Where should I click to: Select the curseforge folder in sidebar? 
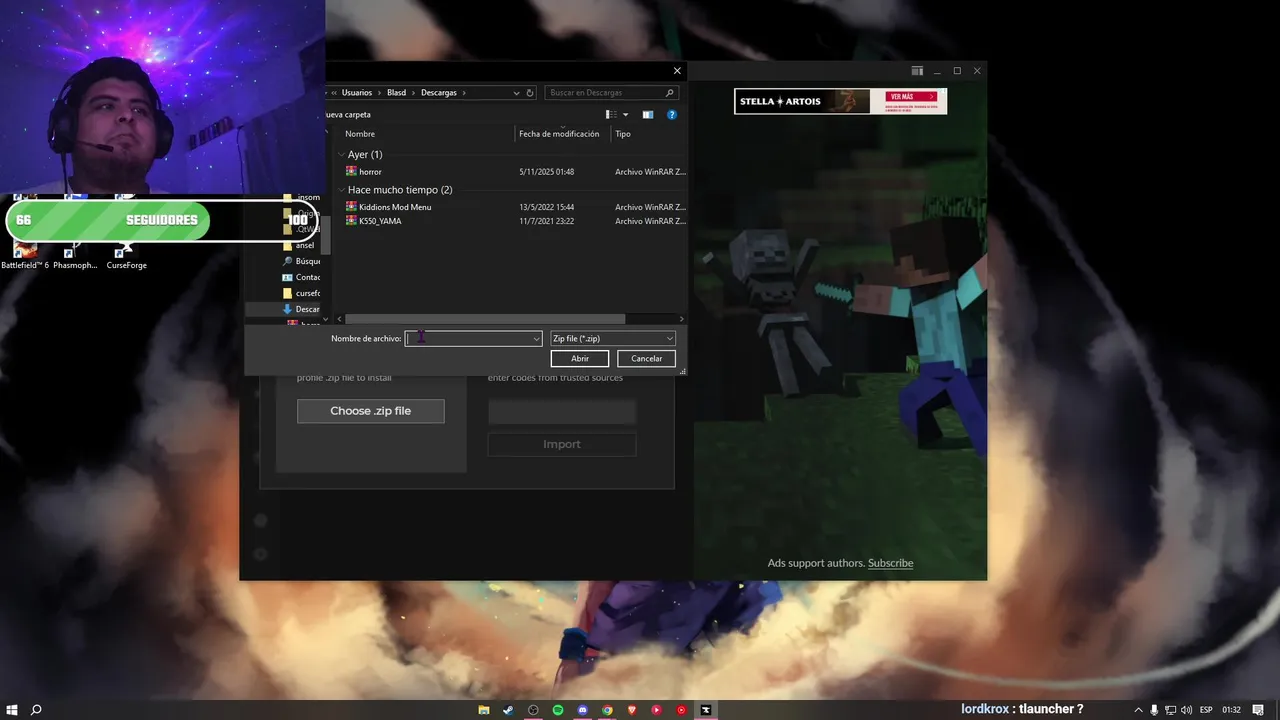(x=302, y=293)
